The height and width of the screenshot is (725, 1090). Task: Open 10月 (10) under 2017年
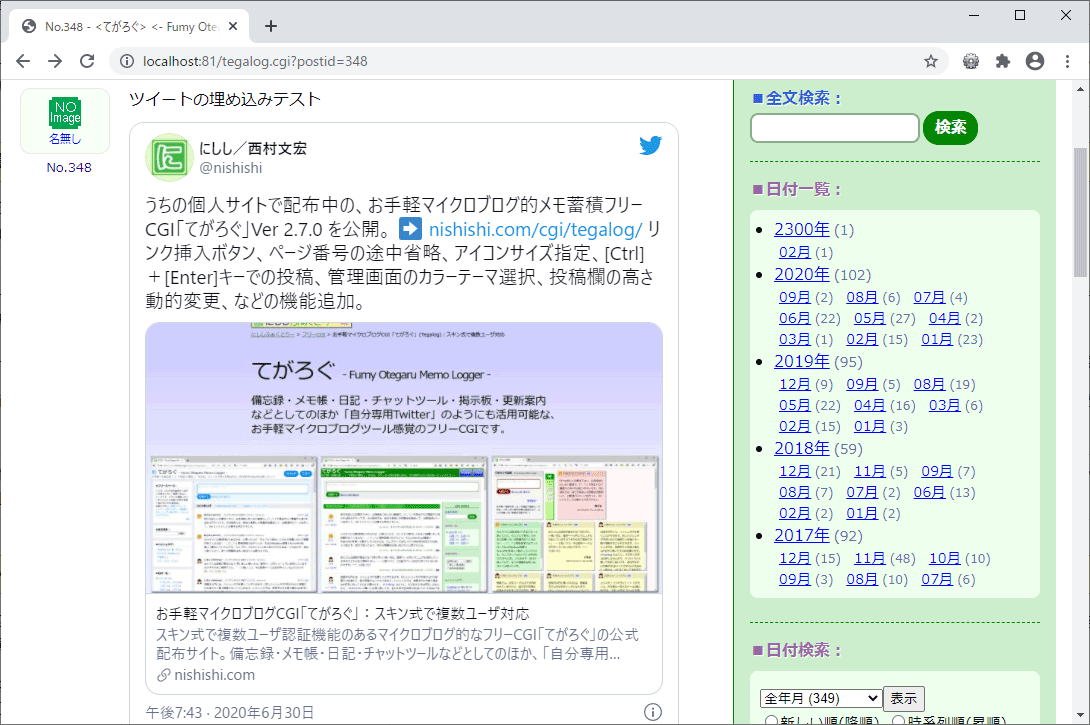point(945,558)
